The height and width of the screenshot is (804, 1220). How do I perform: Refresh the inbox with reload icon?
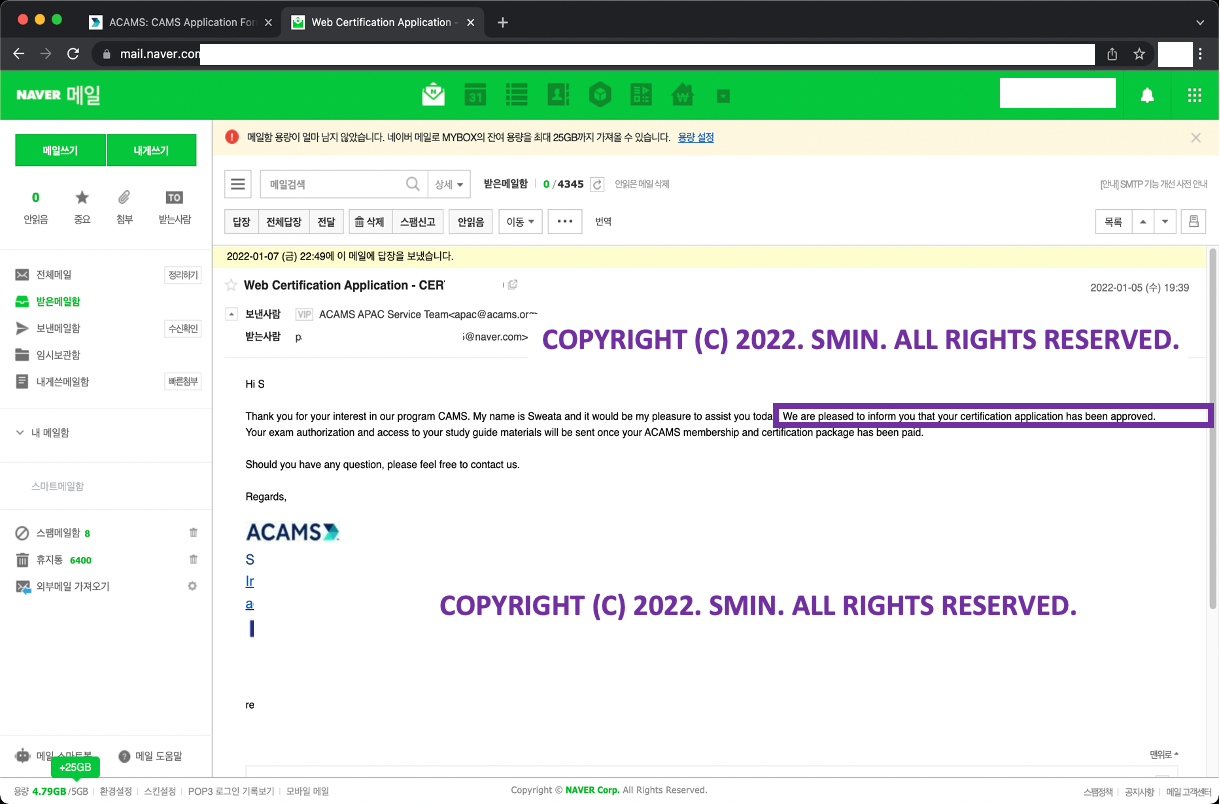tap(597, 184)
